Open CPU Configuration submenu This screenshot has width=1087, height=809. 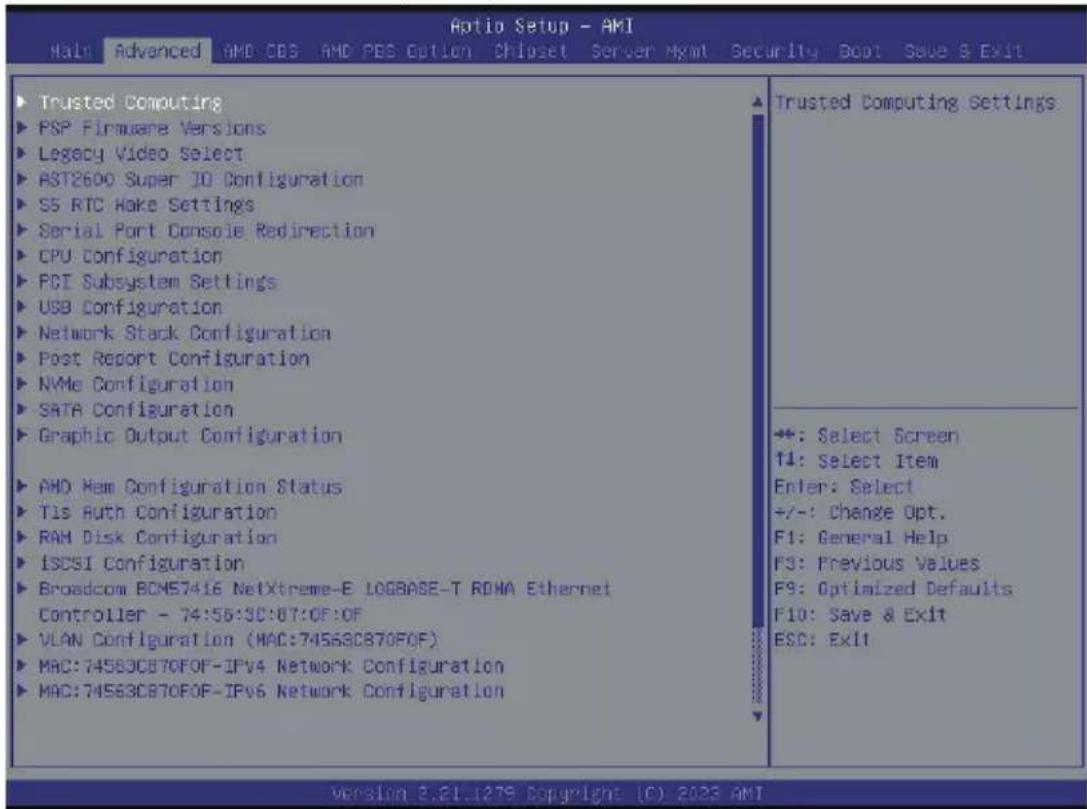coord(130,256)
